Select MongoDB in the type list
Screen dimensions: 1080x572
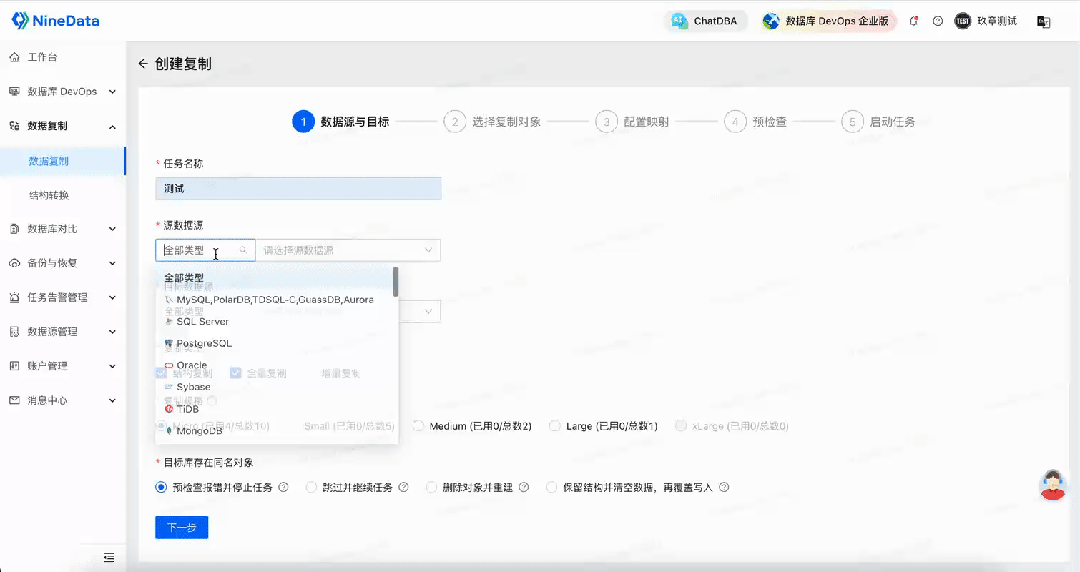pyautogui.click(x=274, y=431)
